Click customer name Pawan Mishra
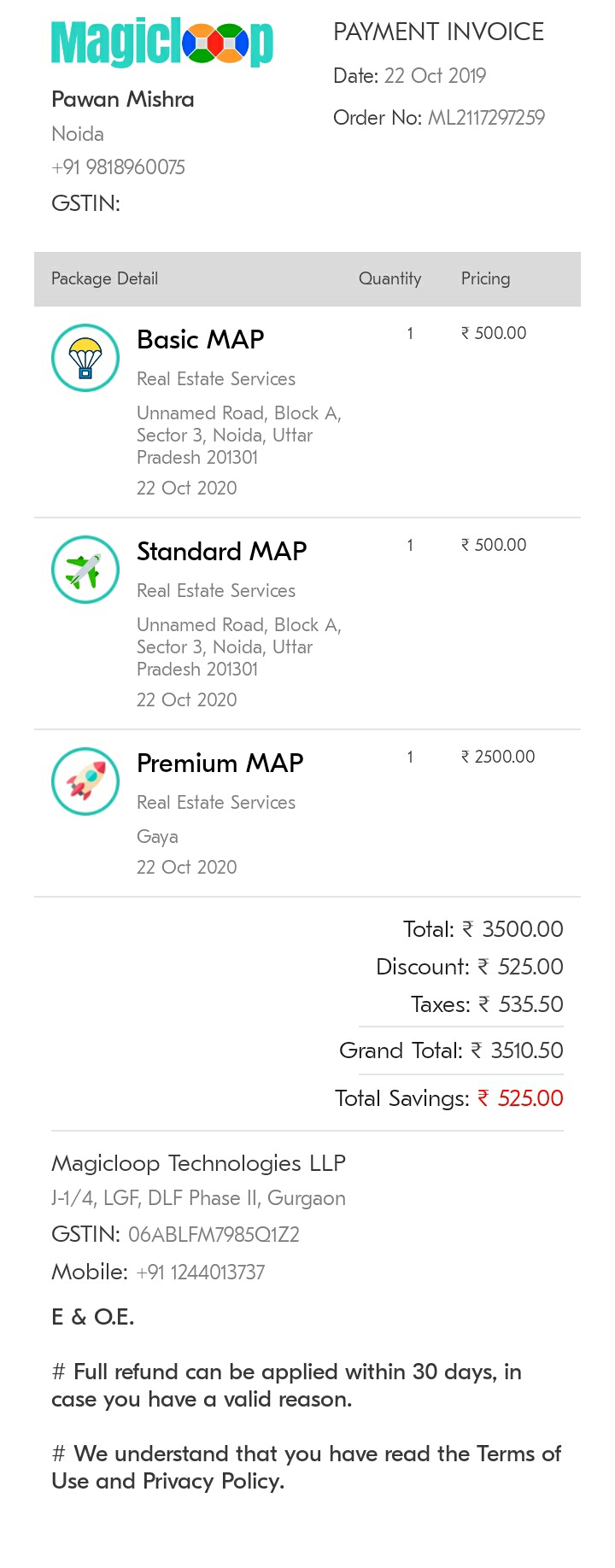Screen dimensions: 615x1568 pos(123,99)
